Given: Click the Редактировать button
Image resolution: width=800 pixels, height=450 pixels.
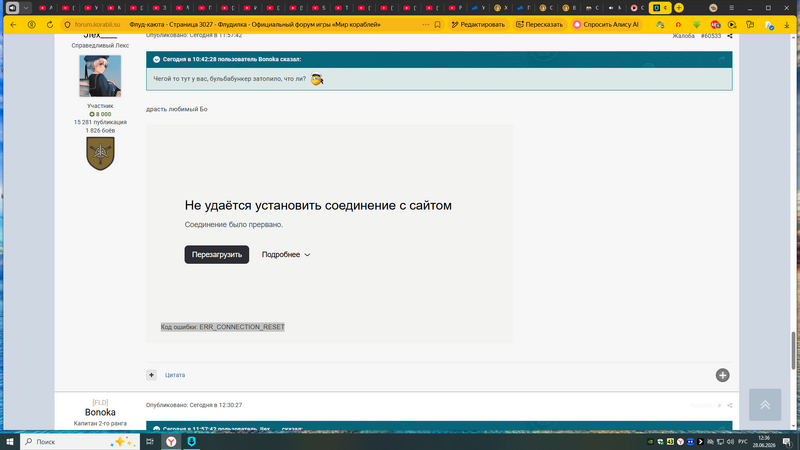Looking at the screenshot, I should tap(478, 24).
